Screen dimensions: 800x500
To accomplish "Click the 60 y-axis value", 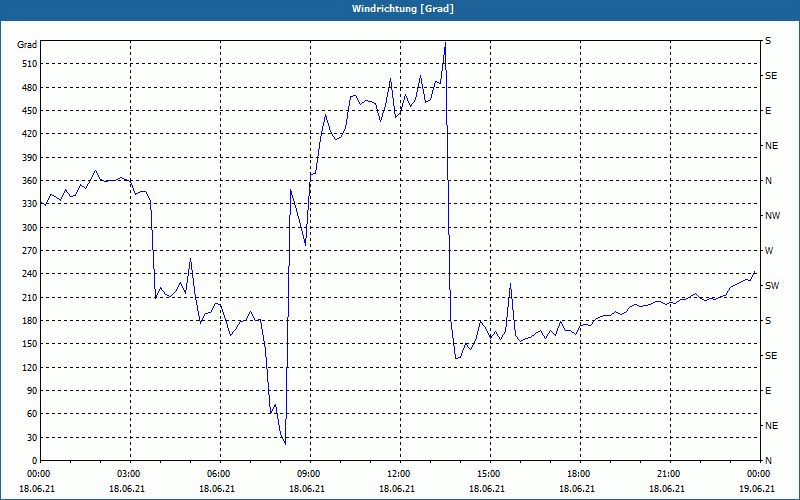I will 32,414.
